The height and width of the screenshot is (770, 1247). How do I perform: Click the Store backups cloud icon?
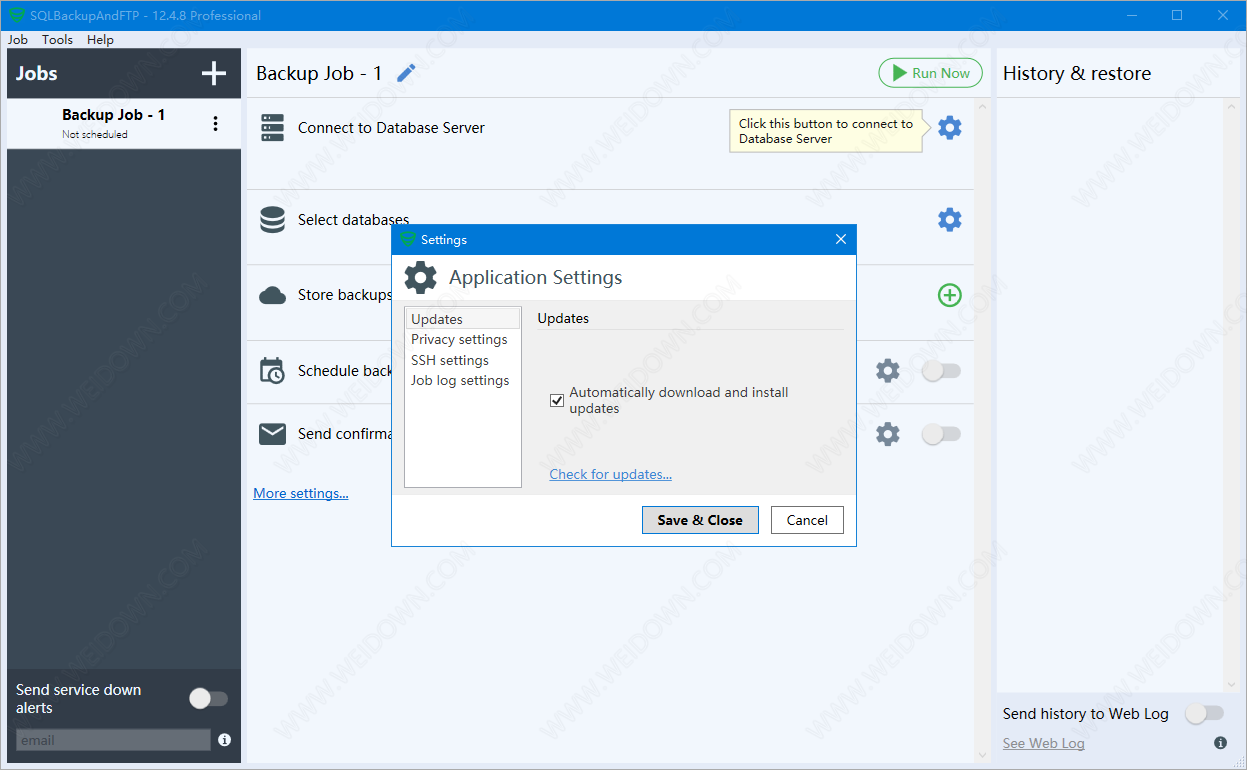[x=272, y=295]
